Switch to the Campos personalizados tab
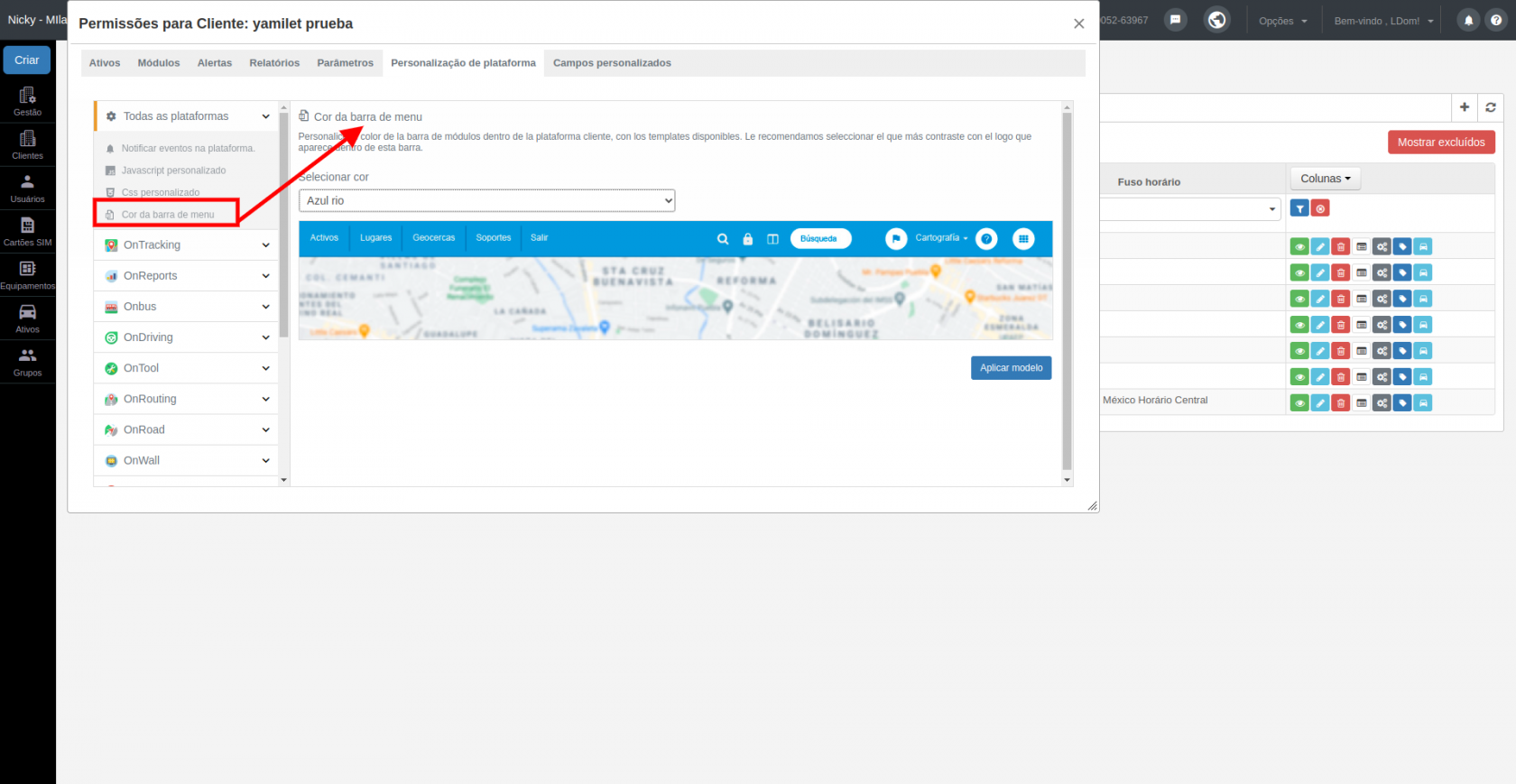Screen dimensions: 1516x784 point(612,63)
